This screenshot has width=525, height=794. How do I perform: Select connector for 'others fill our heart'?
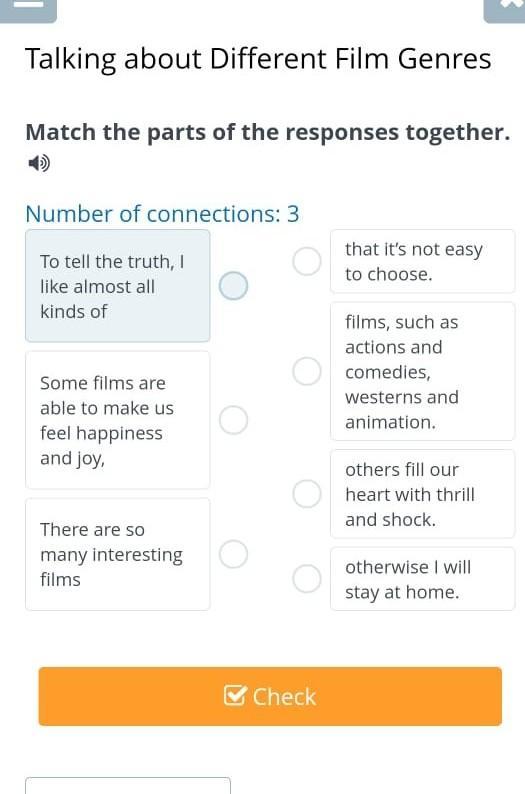coord(307,494)
